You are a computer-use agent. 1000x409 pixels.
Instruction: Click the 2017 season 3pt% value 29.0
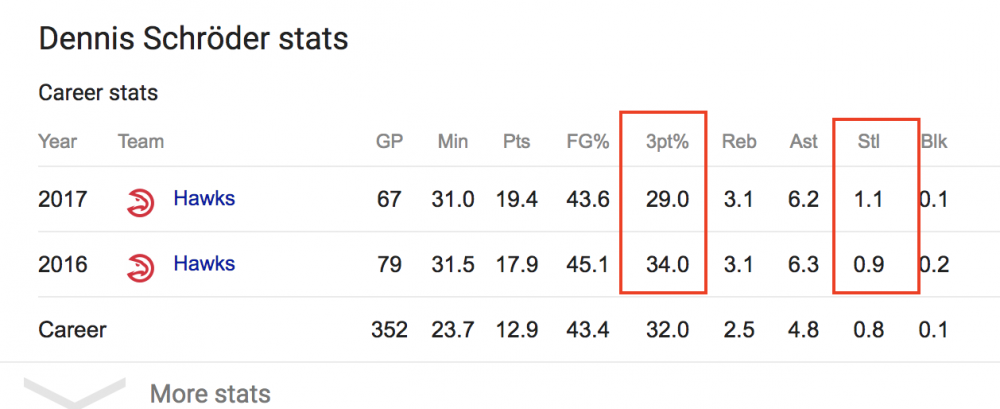(x=668, y=199)
